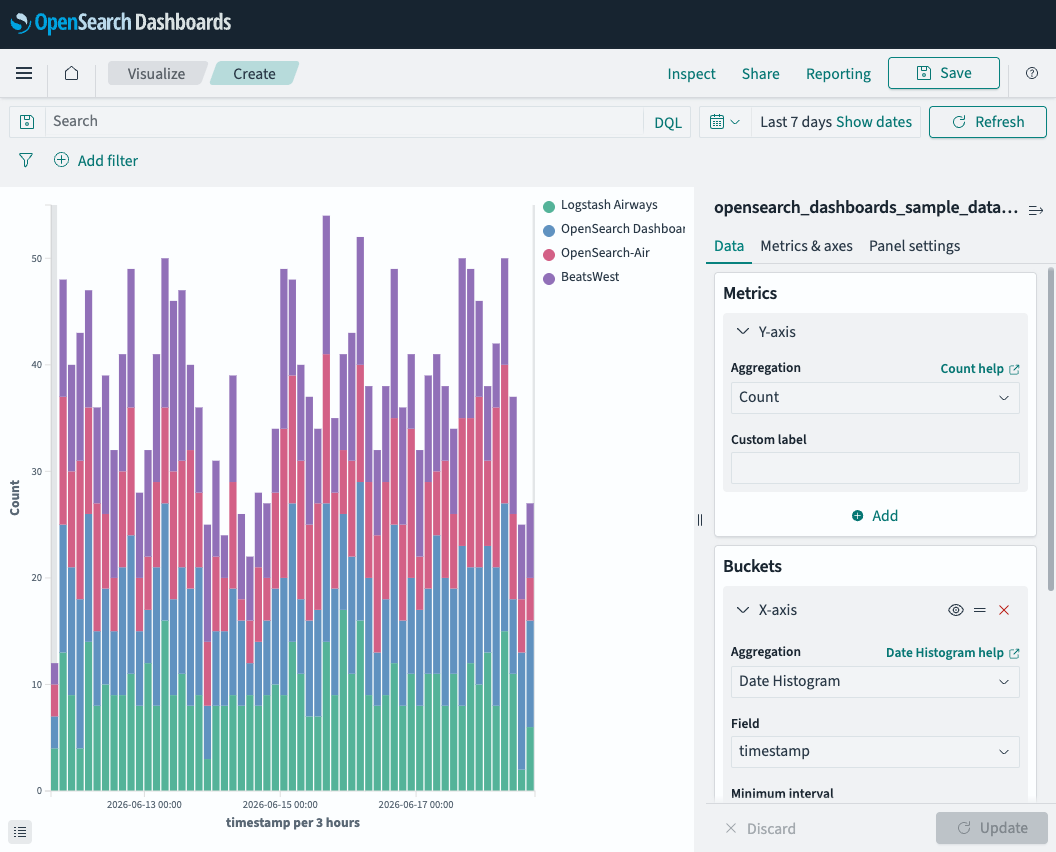Click the OpenSearch-Air legend label
Viewport: 1056px width, 852px height.
click(605, 253)
